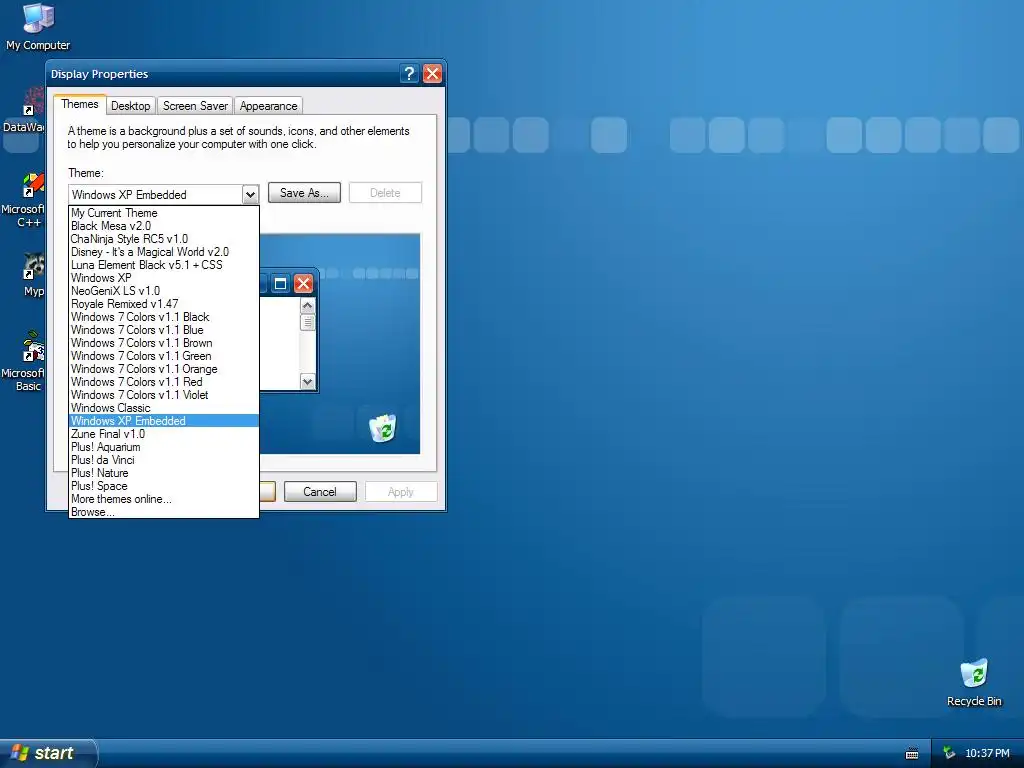Click the disabled Delete button
1024x768 pixels.
(x=385, y=193)
